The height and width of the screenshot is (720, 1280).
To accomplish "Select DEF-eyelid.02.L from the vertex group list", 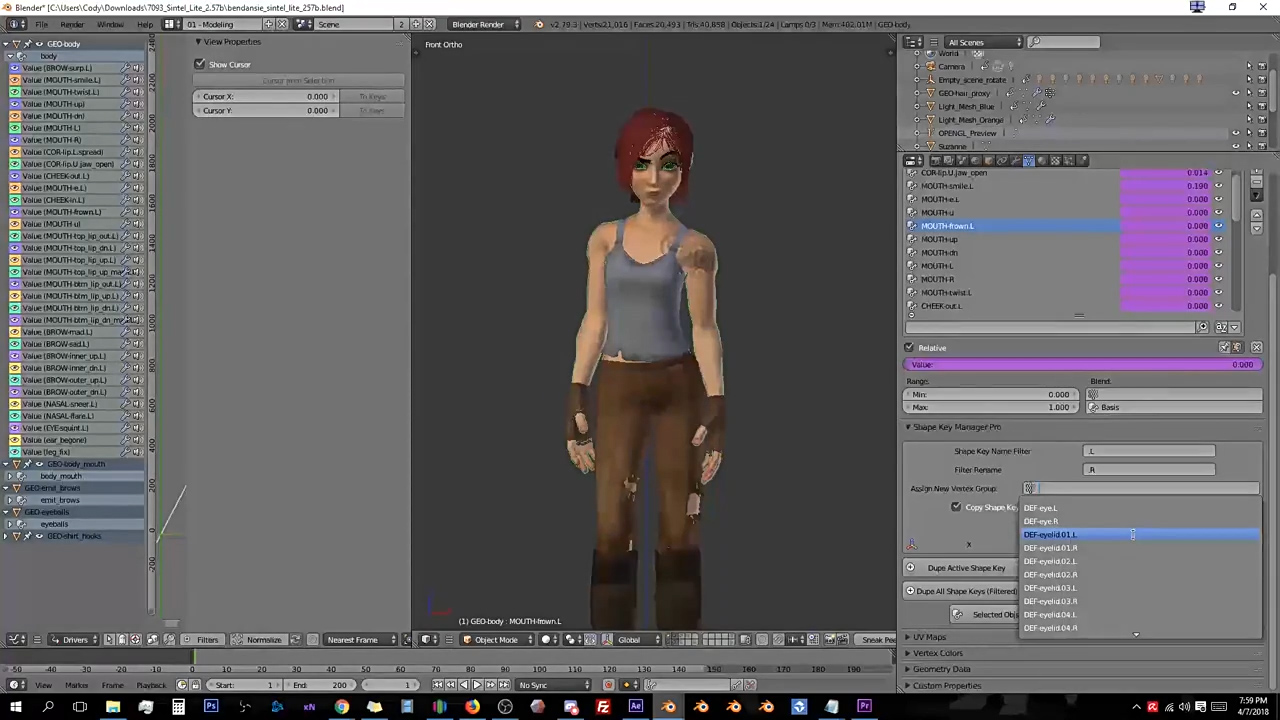I will 1050,561.
